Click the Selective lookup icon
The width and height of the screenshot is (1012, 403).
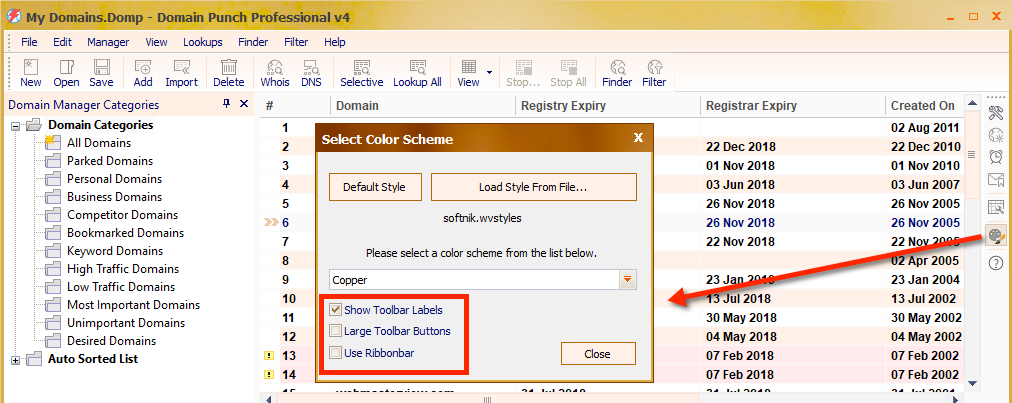(361, 73)
